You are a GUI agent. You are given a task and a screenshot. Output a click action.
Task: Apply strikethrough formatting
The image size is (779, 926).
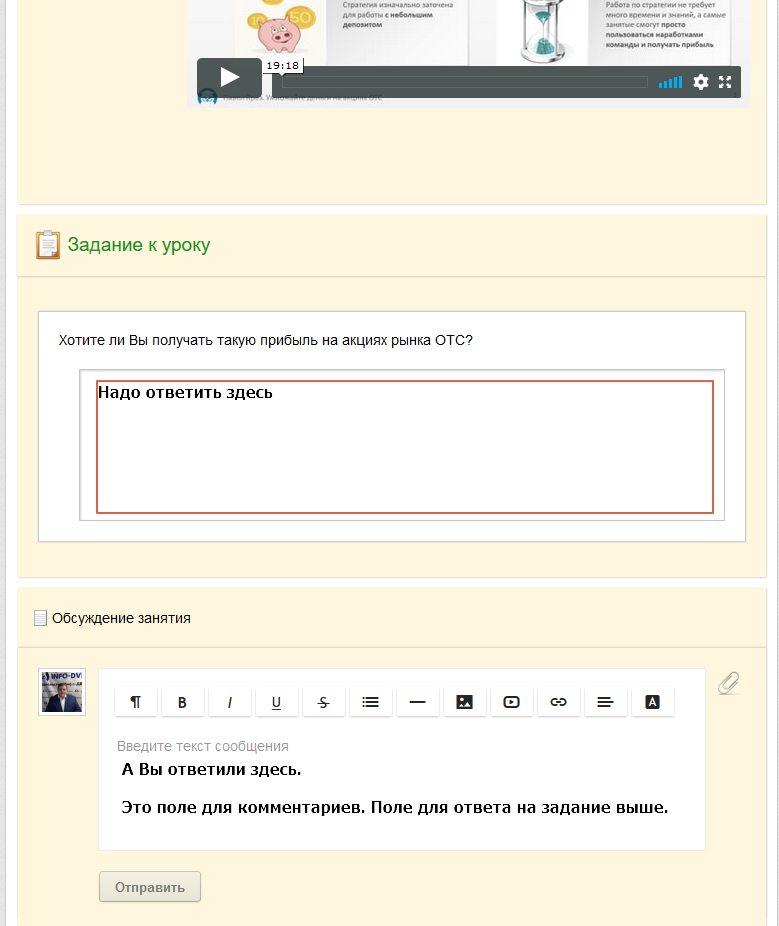[324, 702]
